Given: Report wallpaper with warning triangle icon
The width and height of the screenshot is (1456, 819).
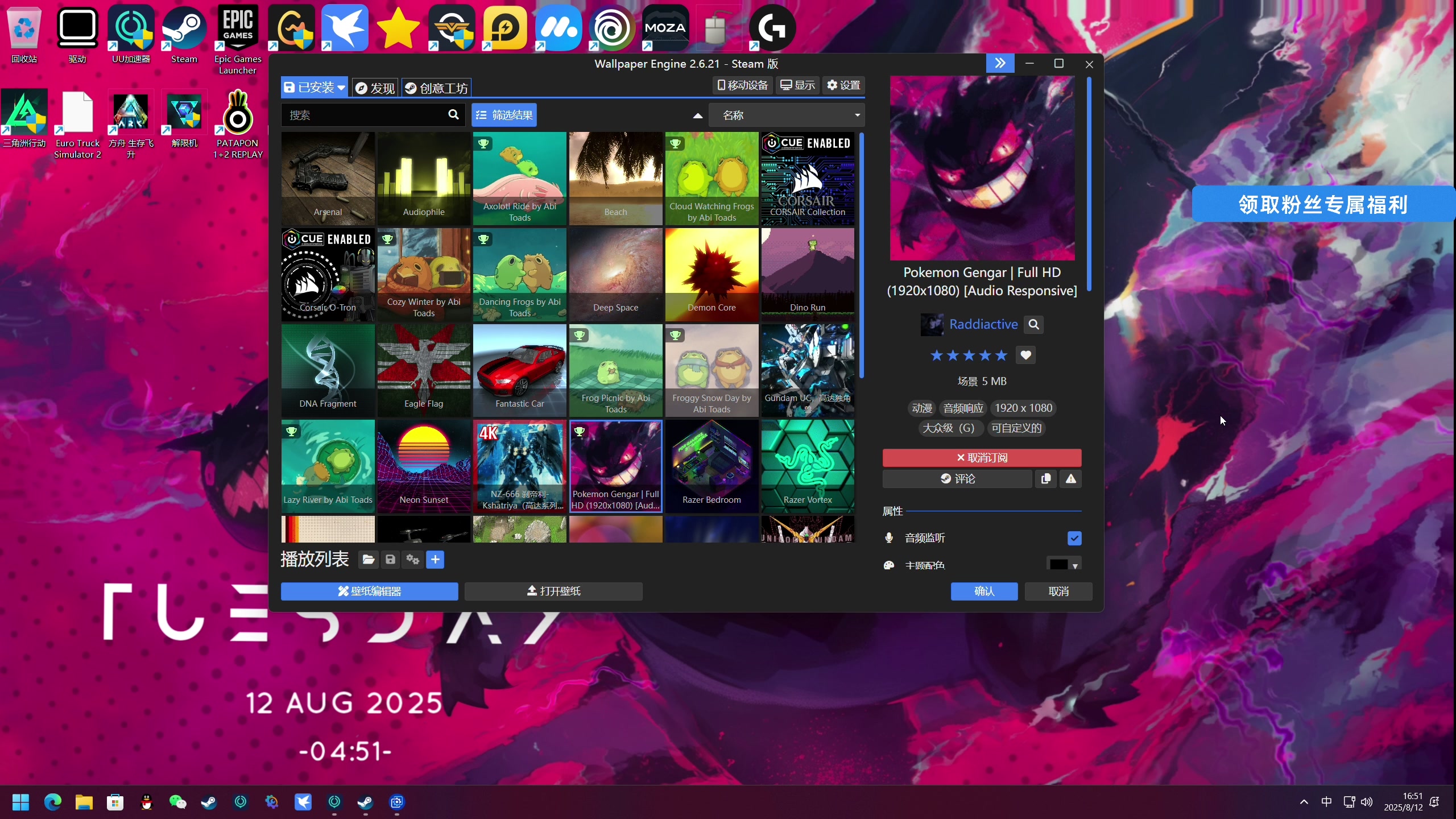Looking at the screenshot, I should click(x=1070, y=479).
